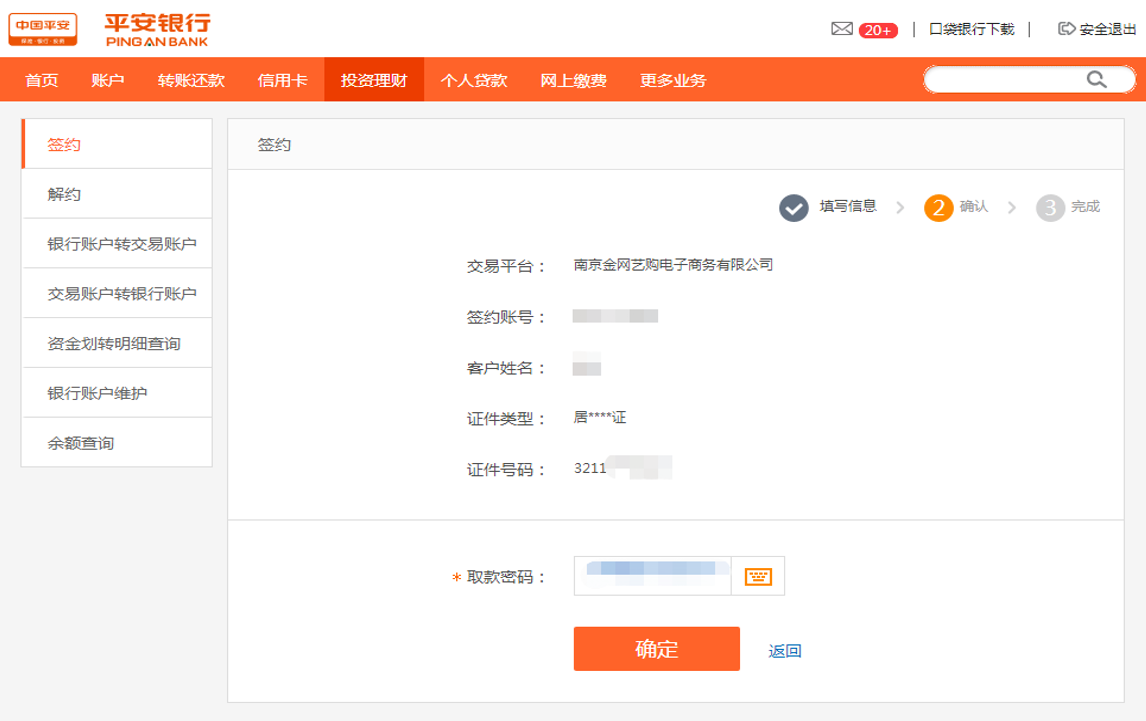Click the 交易平台 label

tap(506, 266)
